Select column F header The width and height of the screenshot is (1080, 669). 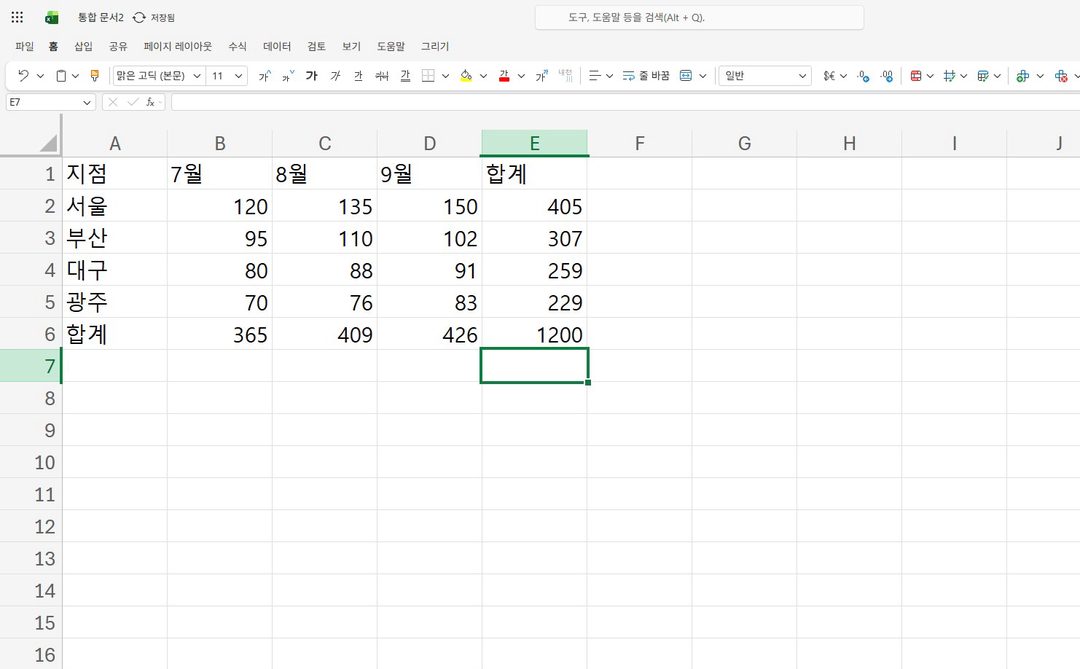640,143
